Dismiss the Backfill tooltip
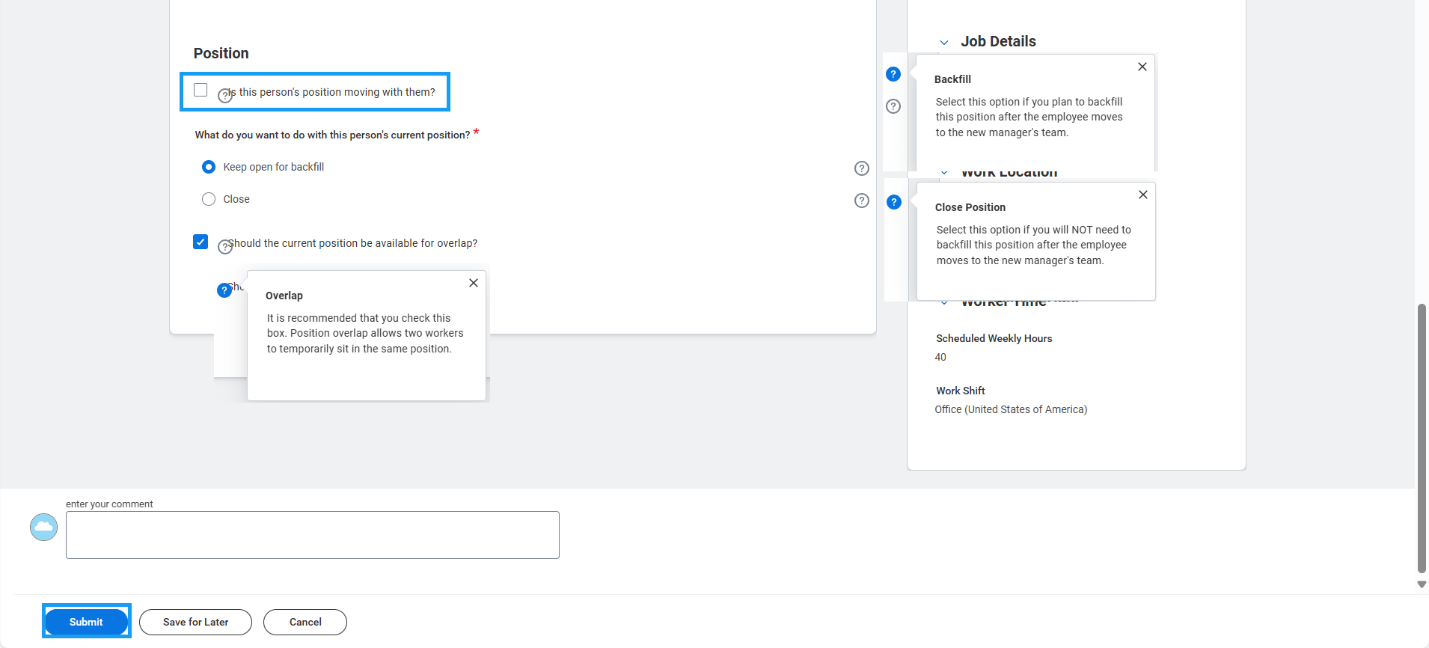 (1142, 66)
